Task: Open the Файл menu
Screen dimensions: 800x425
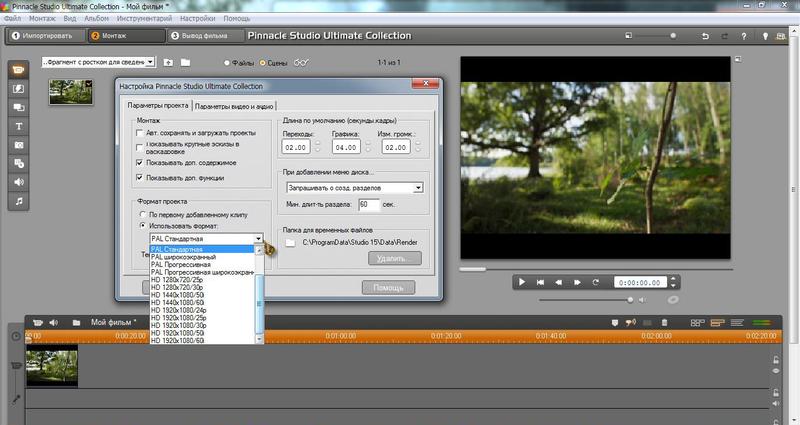Action: click(x=13, y=18)
